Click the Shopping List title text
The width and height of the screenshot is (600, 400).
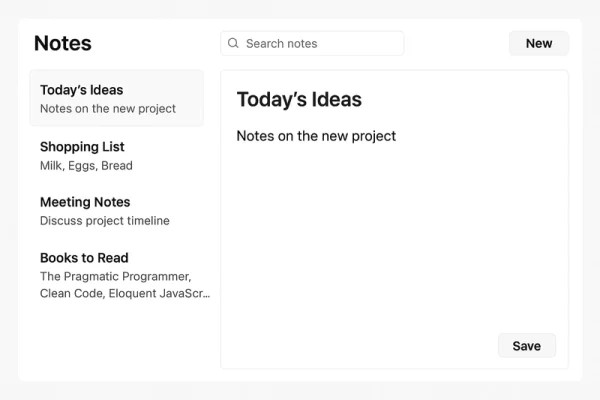[82, 147]
